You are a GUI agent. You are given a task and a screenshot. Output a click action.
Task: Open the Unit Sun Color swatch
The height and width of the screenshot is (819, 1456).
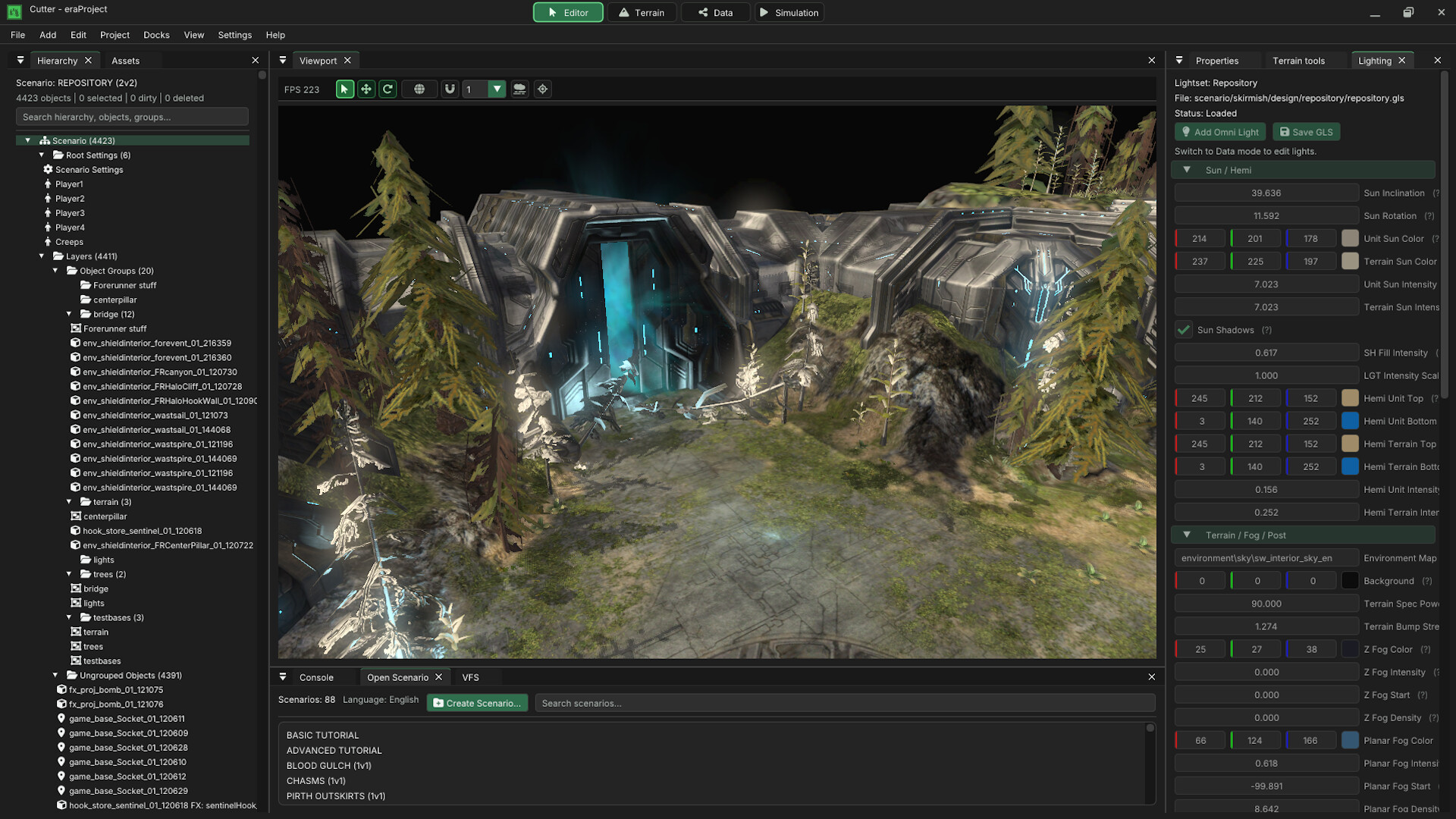click(1350, 238)
